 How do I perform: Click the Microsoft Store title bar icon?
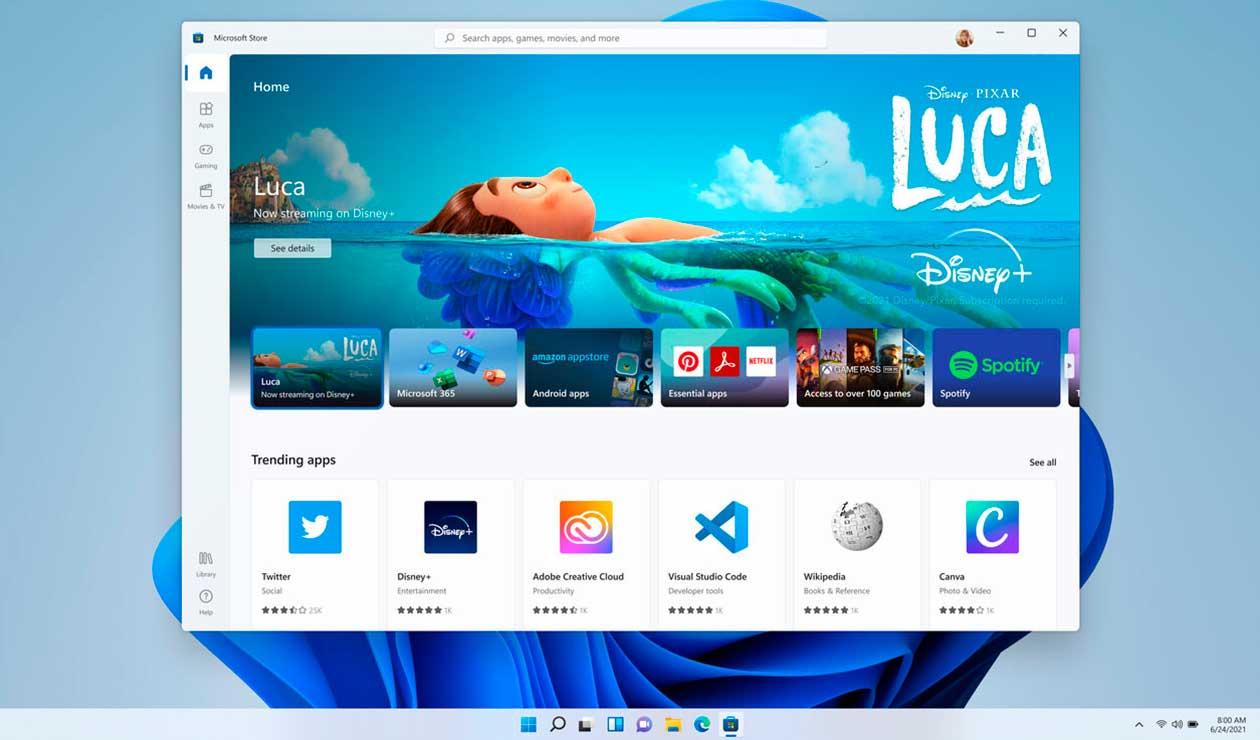point(198,38)
